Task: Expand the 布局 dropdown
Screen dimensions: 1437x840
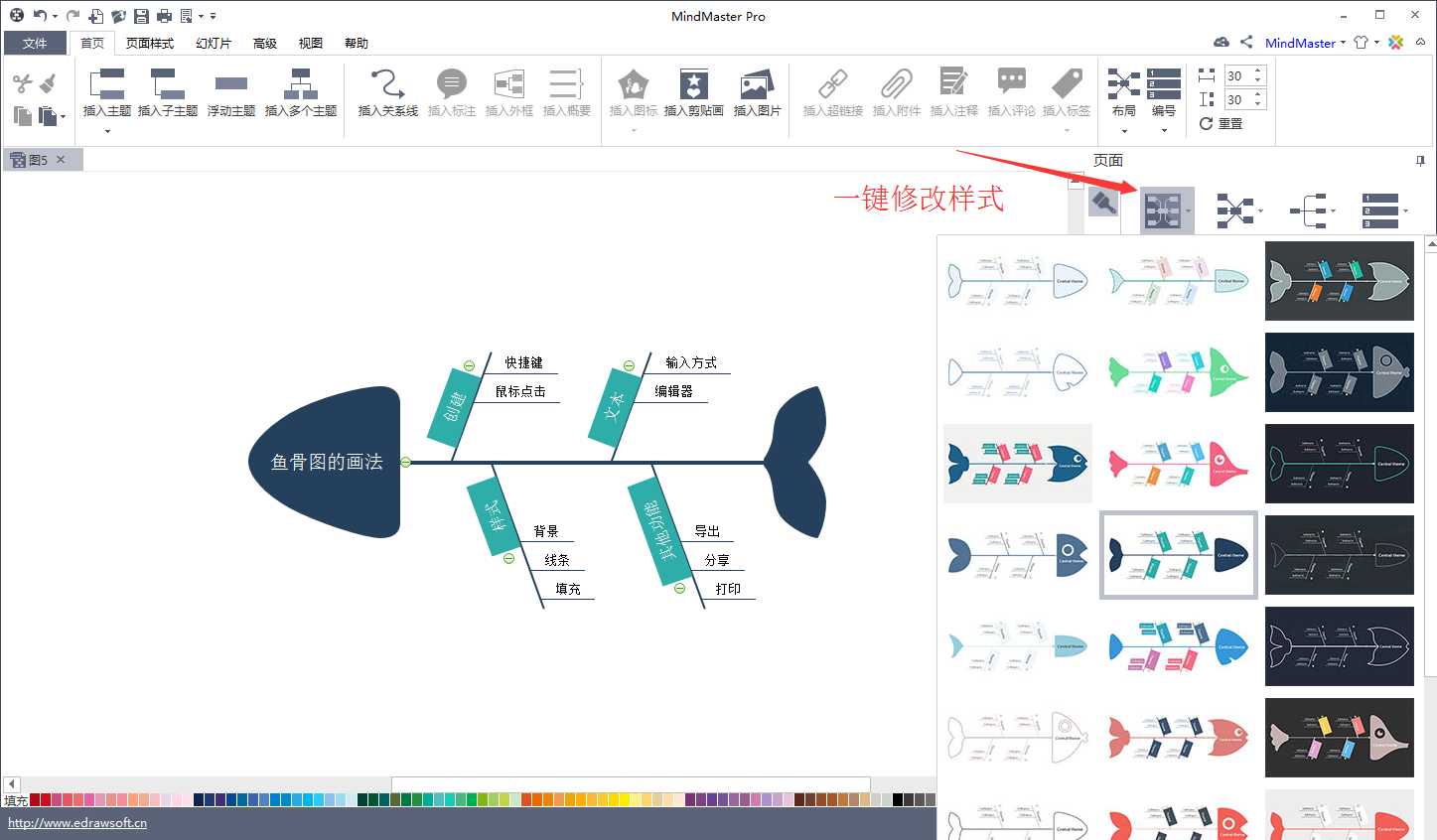Action: pyautogui.click(x=1124, y=131)
